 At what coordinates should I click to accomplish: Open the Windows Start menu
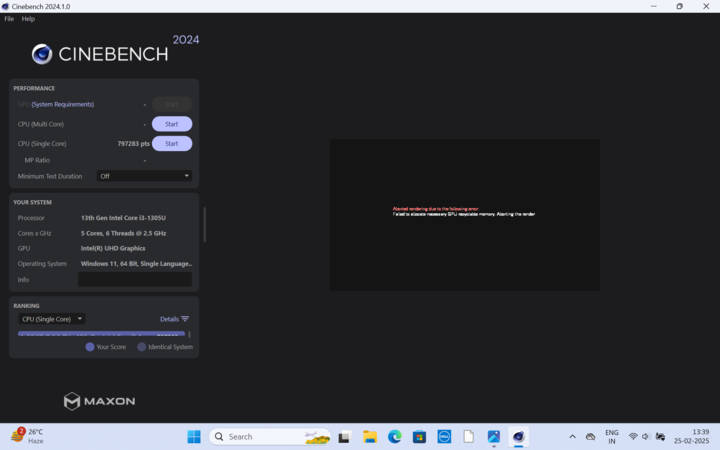(x=194, y=437)
